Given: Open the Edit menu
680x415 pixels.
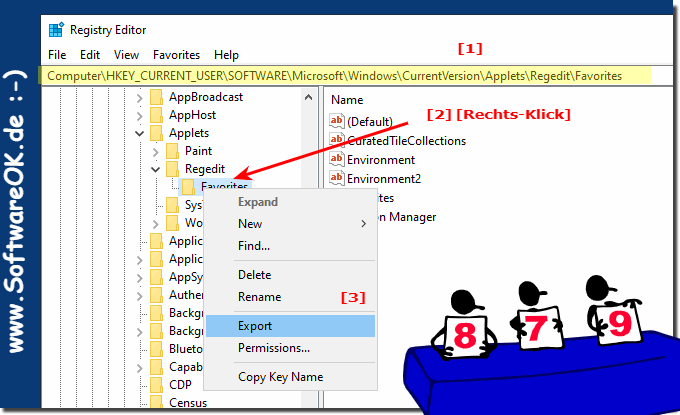Looking at the screenshot, I should coord(90,55).
